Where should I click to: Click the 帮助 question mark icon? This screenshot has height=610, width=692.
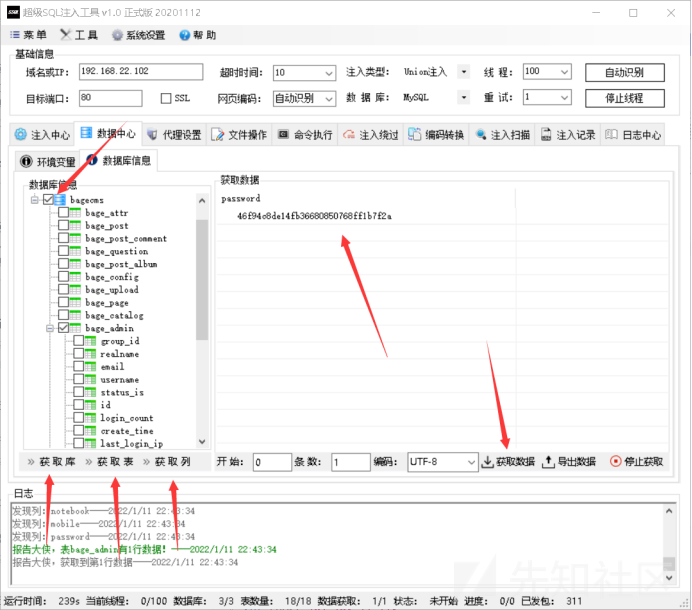[x=184, y=35]
